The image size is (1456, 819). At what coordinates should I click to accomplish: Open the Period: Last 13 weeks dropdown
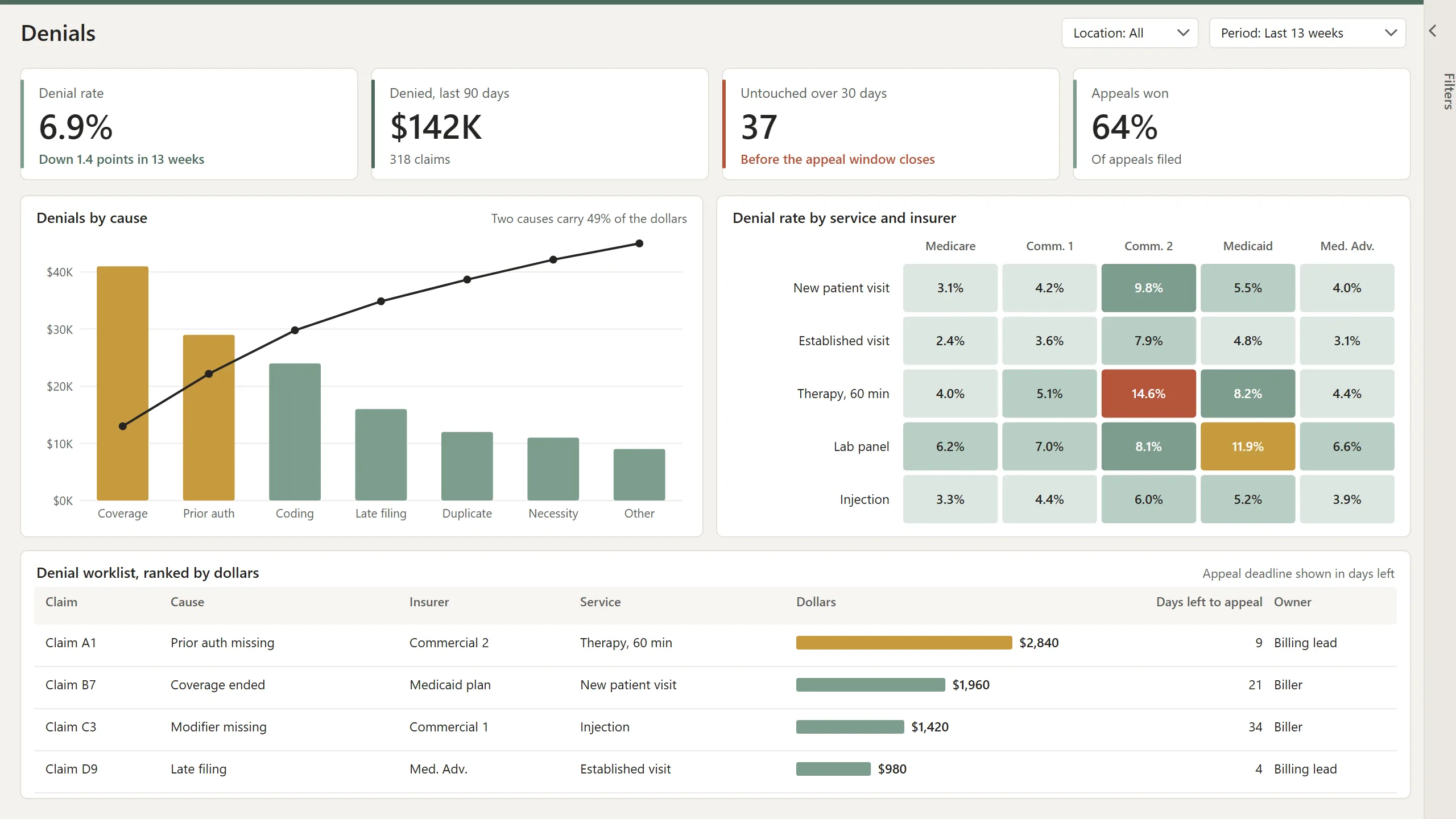pyautogui.click(x=1307, y=33)
